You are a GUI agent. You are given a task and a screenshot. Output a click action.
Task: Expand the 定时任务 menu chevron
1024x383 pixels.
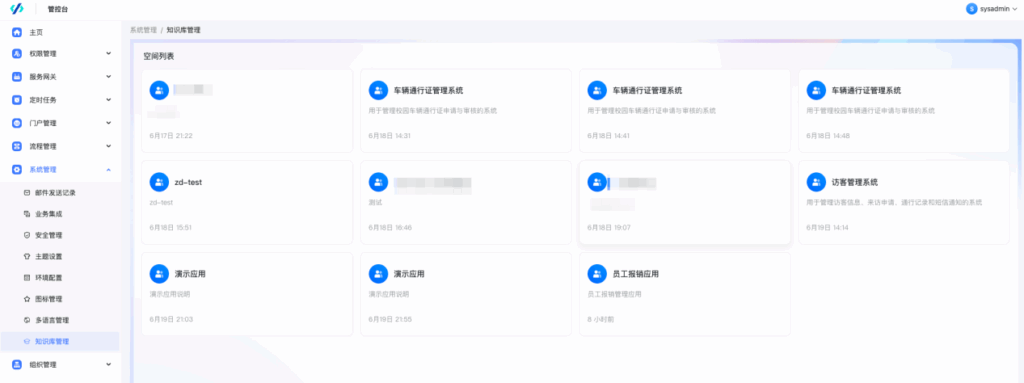pos(108,100)
